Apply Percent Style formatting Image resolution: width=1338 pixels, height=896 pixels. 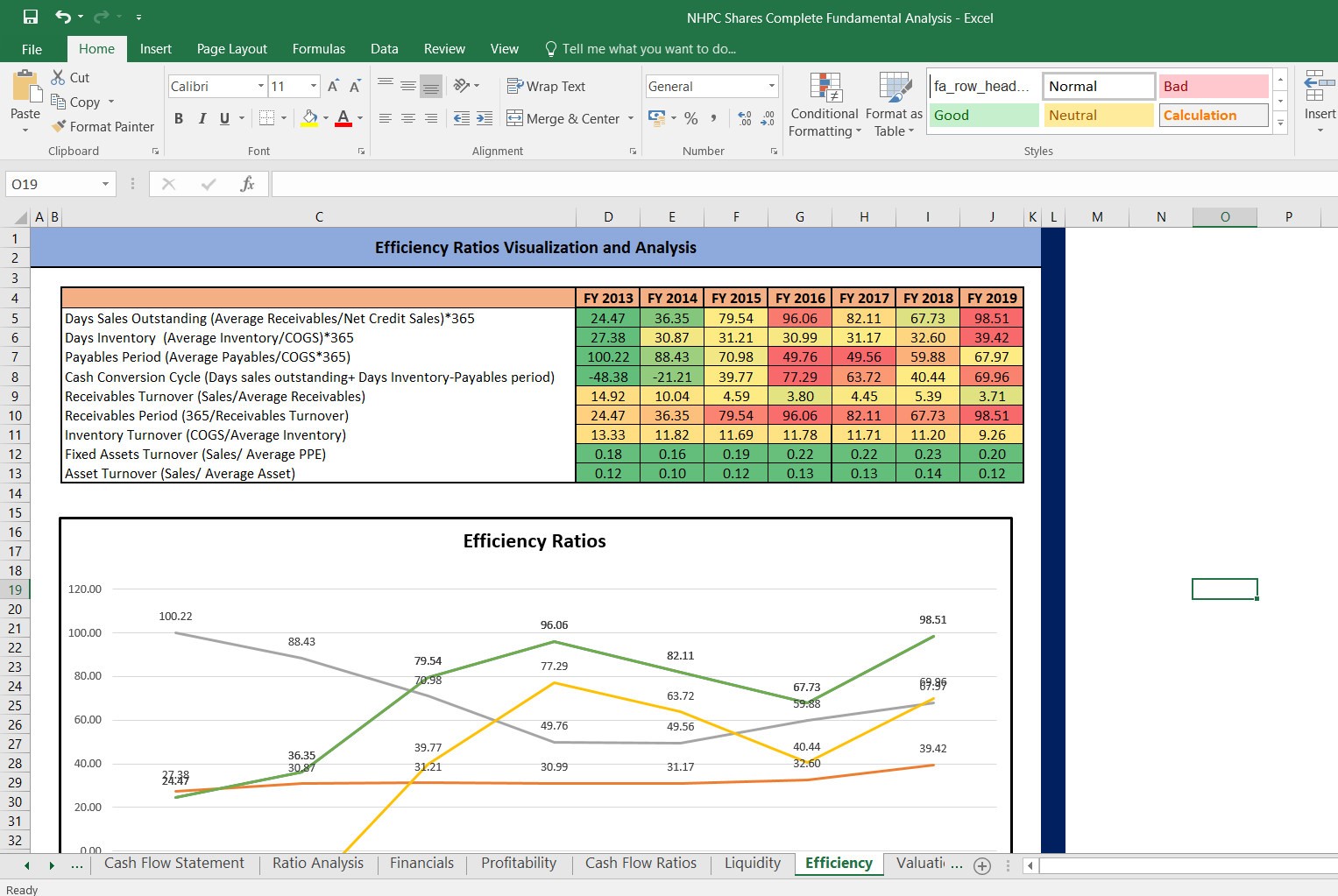[x=691, y=118]
